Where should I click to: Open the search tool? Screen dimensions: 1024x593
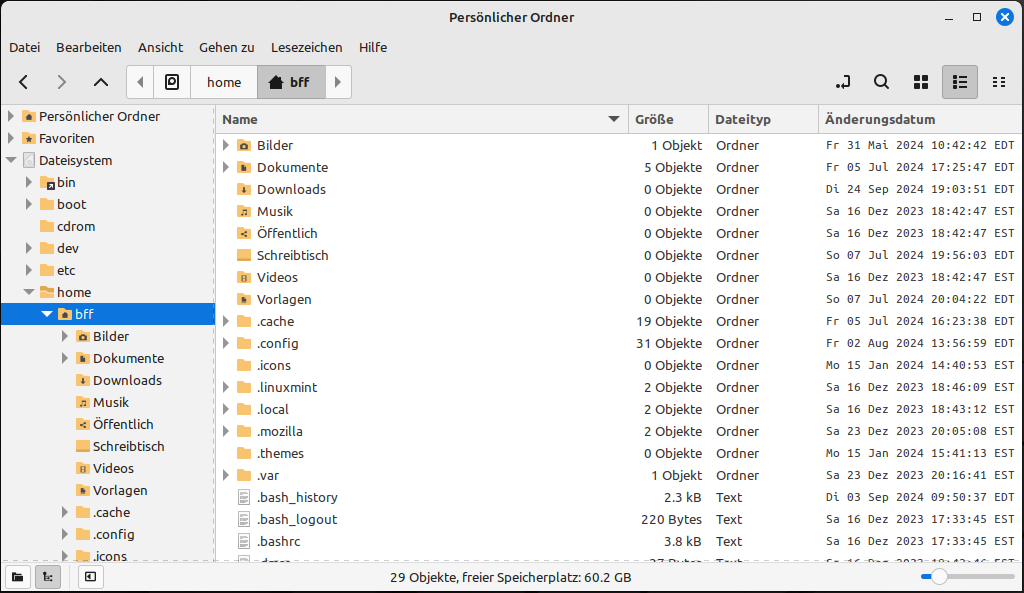tap(882, 82)
